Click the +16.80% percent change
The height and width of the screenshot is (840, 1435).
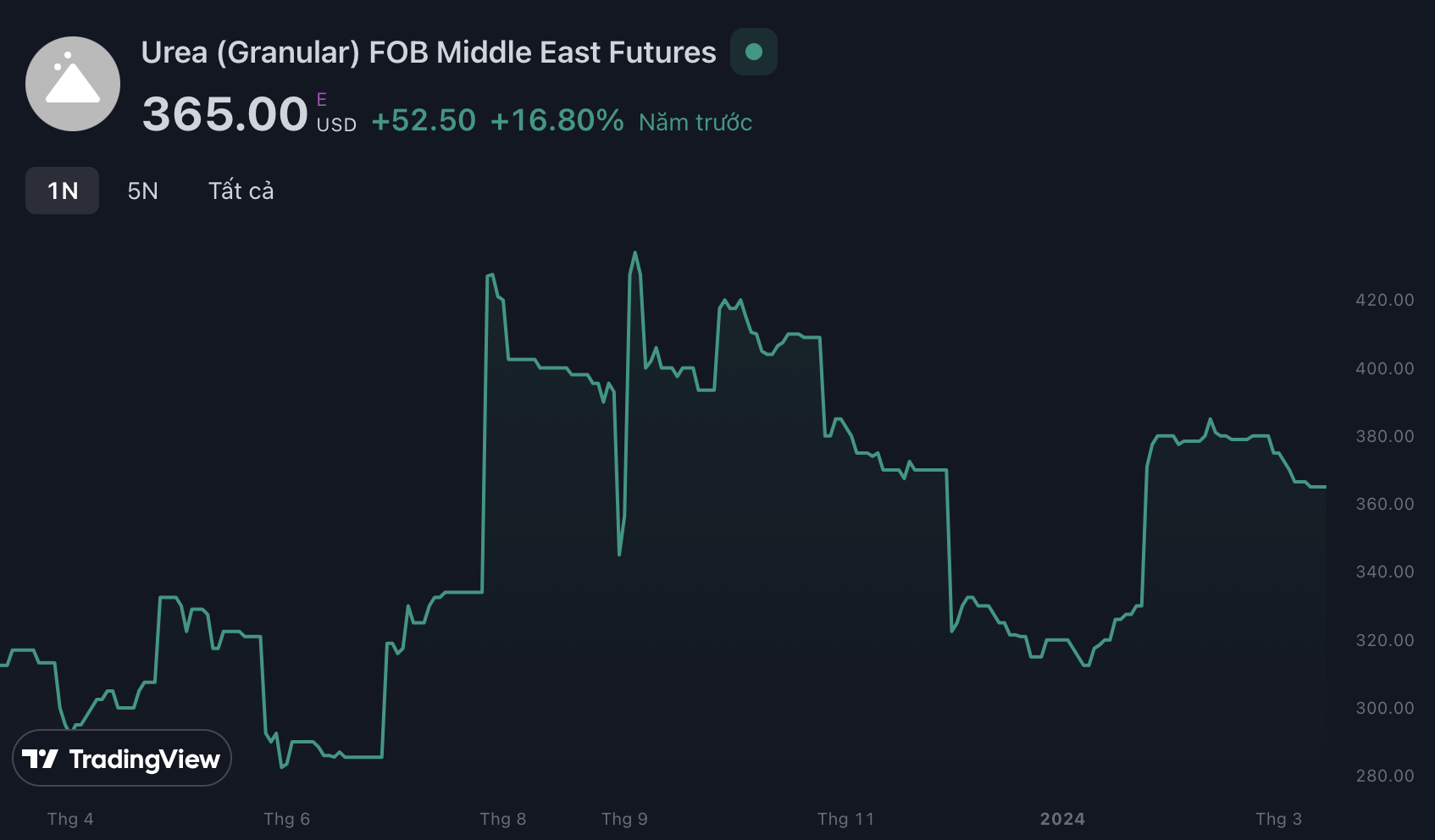tap(557, 120)
